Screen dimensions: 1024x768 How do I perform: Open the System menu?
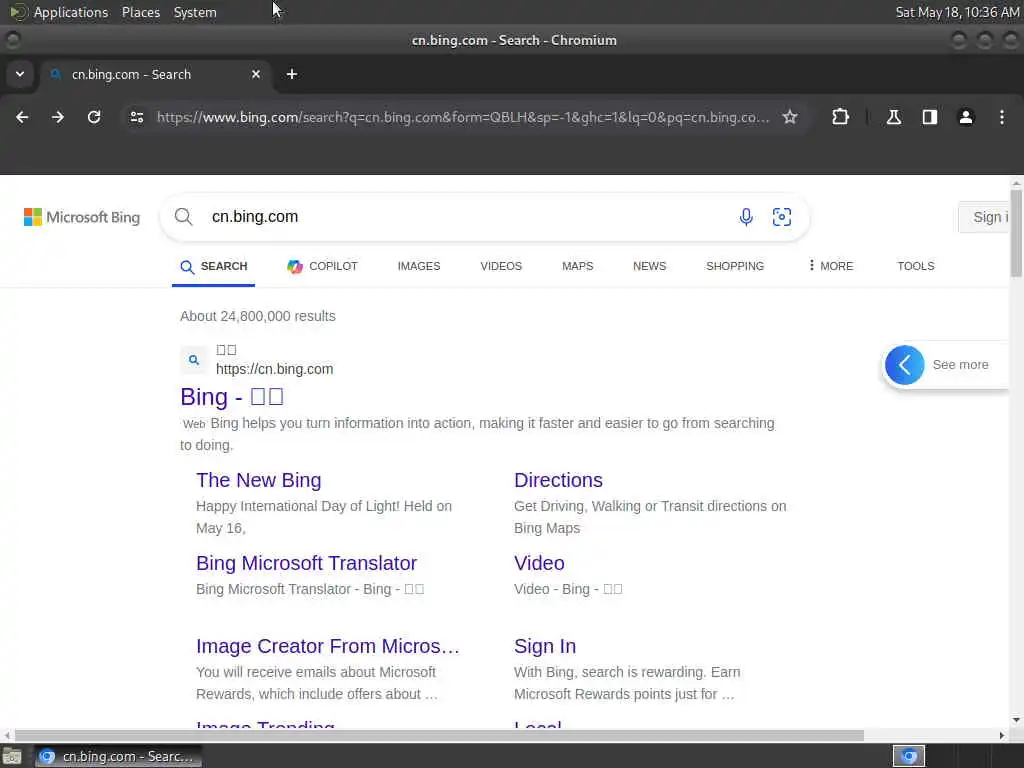pos(195,12)
